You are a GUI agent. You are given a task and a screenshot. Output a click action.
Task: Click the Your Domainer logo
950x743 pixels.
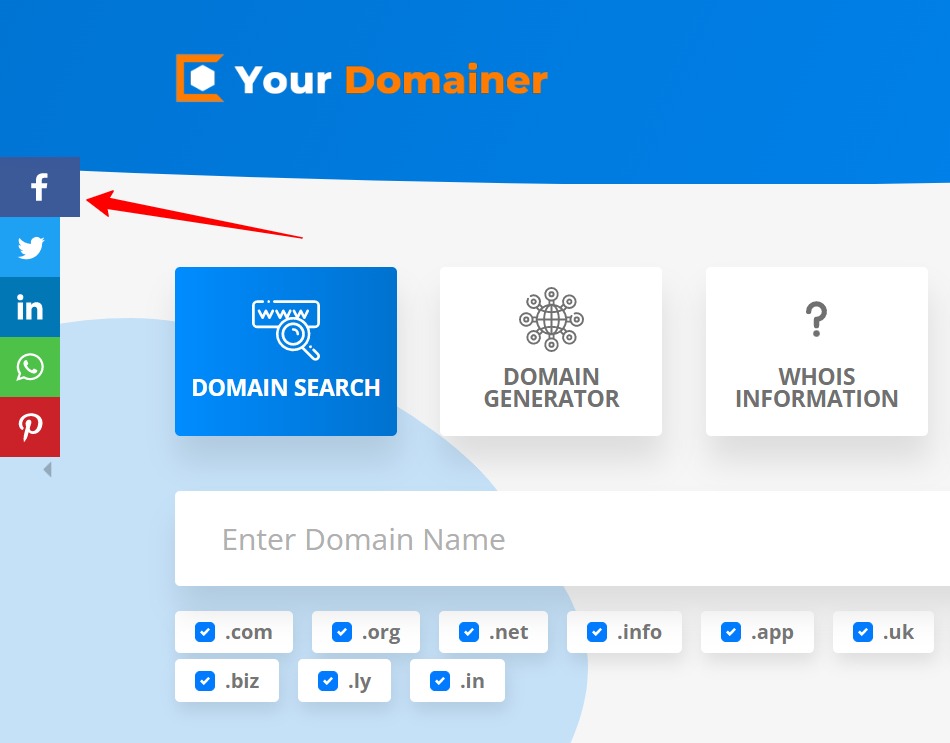pos(362,79)
